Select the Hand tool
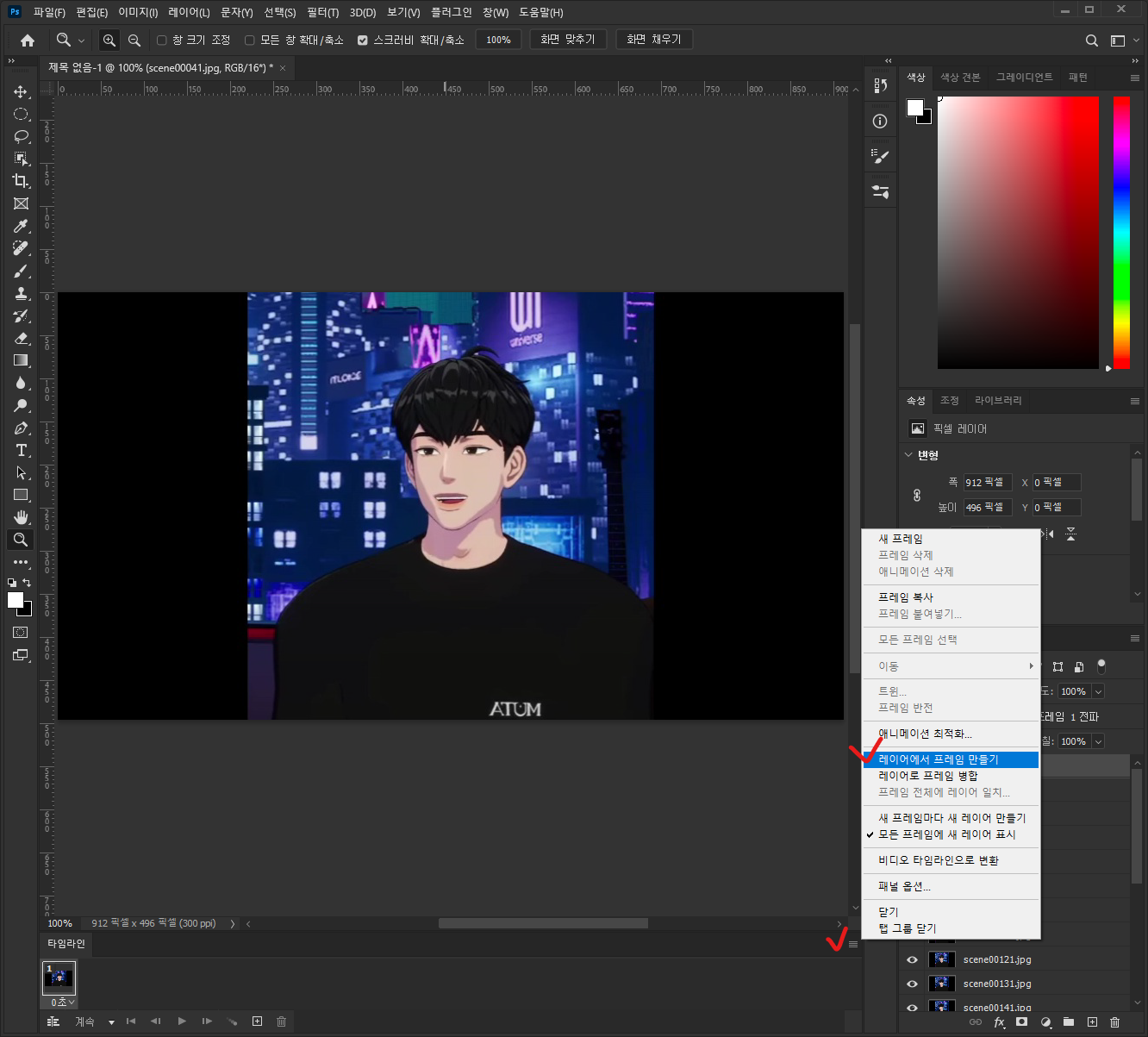 21,517
